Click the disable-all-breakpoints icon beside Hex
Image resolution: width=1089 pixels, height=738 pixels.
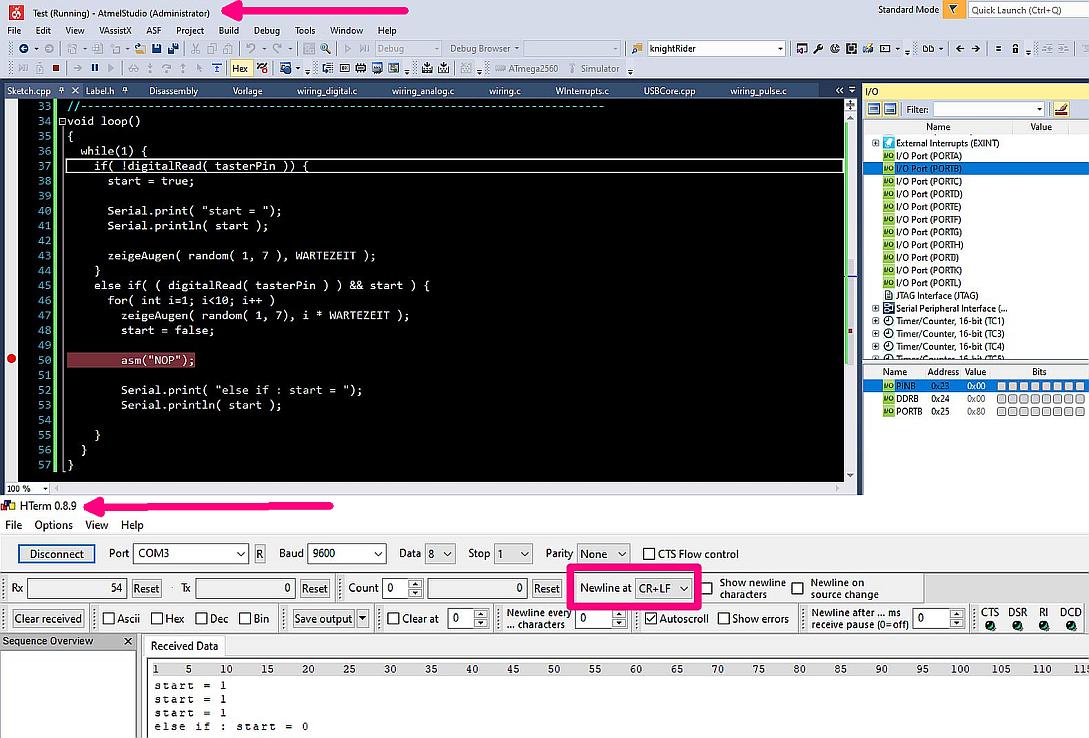coord(262,68)
